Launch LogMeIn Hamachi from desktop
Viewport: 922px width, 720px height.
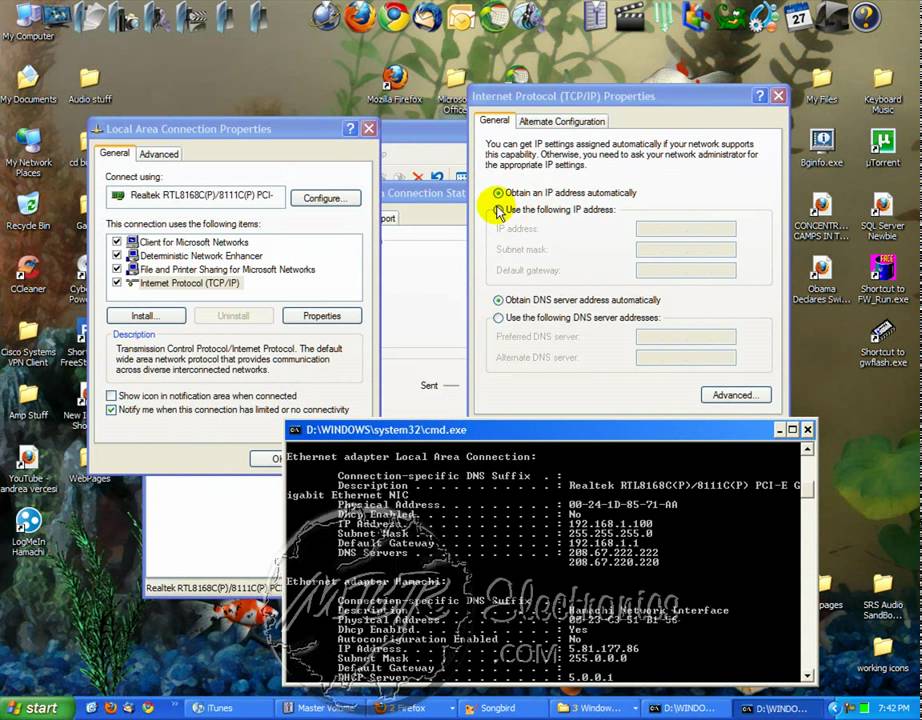[28, 532]
